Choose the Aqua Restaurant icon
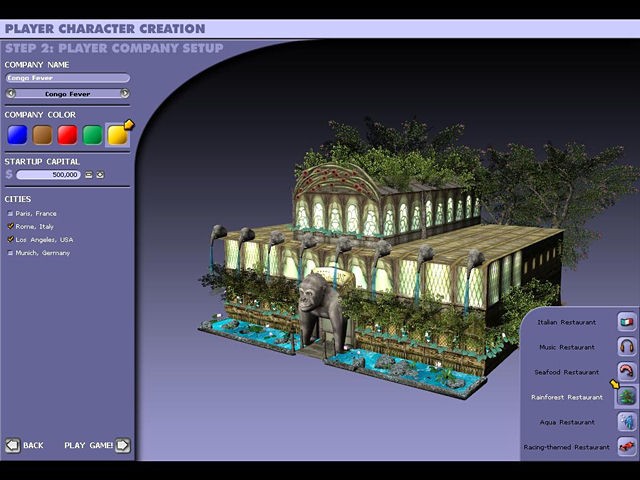This screenshot has height=480, width=640. [x=627, y=422]
